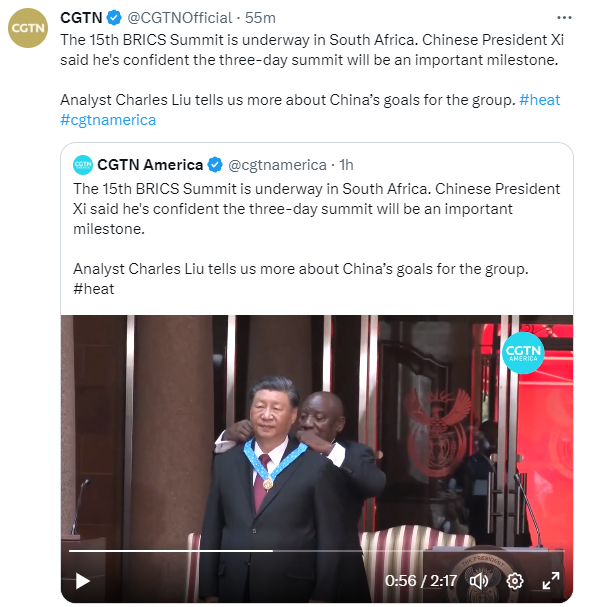This screenshot has height=607, width=590.
Task: Click the CGTN gold profile avatar
Action: pyautogui.click(x=28, y=28)
